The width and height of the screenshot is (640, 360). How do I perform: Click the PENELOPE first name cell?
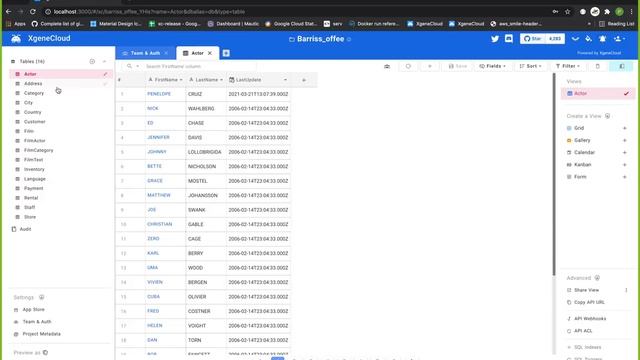click(x=165, y=94)
